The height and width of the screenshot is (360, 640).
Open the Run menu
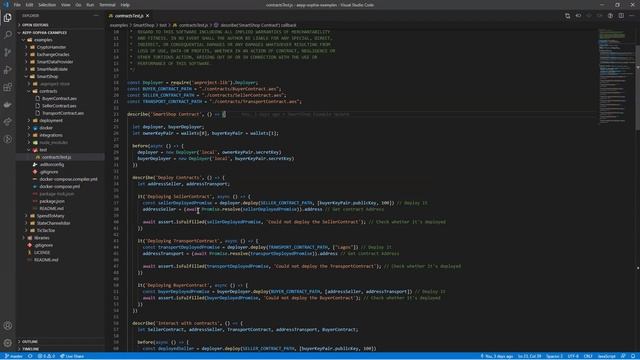pos(90,5)
